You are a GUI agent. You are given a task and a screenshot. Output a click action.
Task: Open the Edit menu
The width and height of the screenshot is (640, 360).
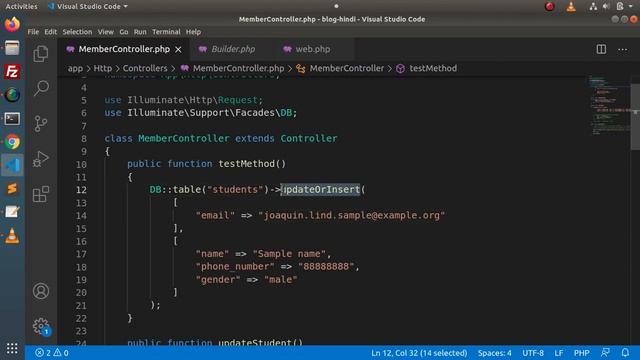[x=51, y=32]
